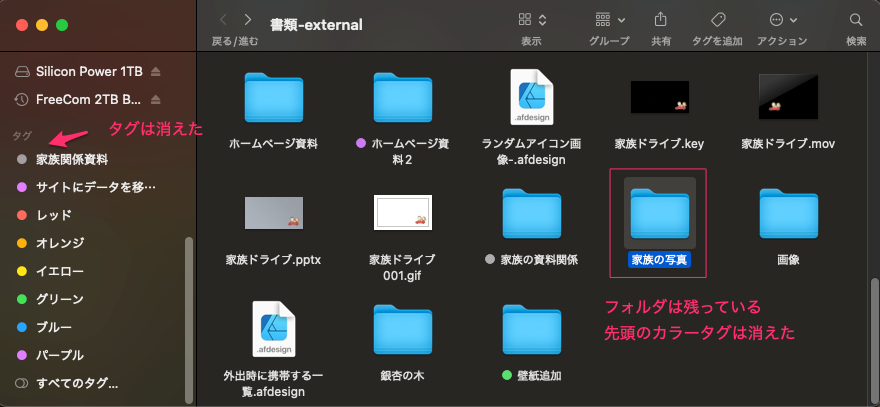Image resolution: width=880 pixels, height=407 pixels.
Task: Show すべてのタグ… in sidebar
Action: pyautogui.click(x=76, y=383)
